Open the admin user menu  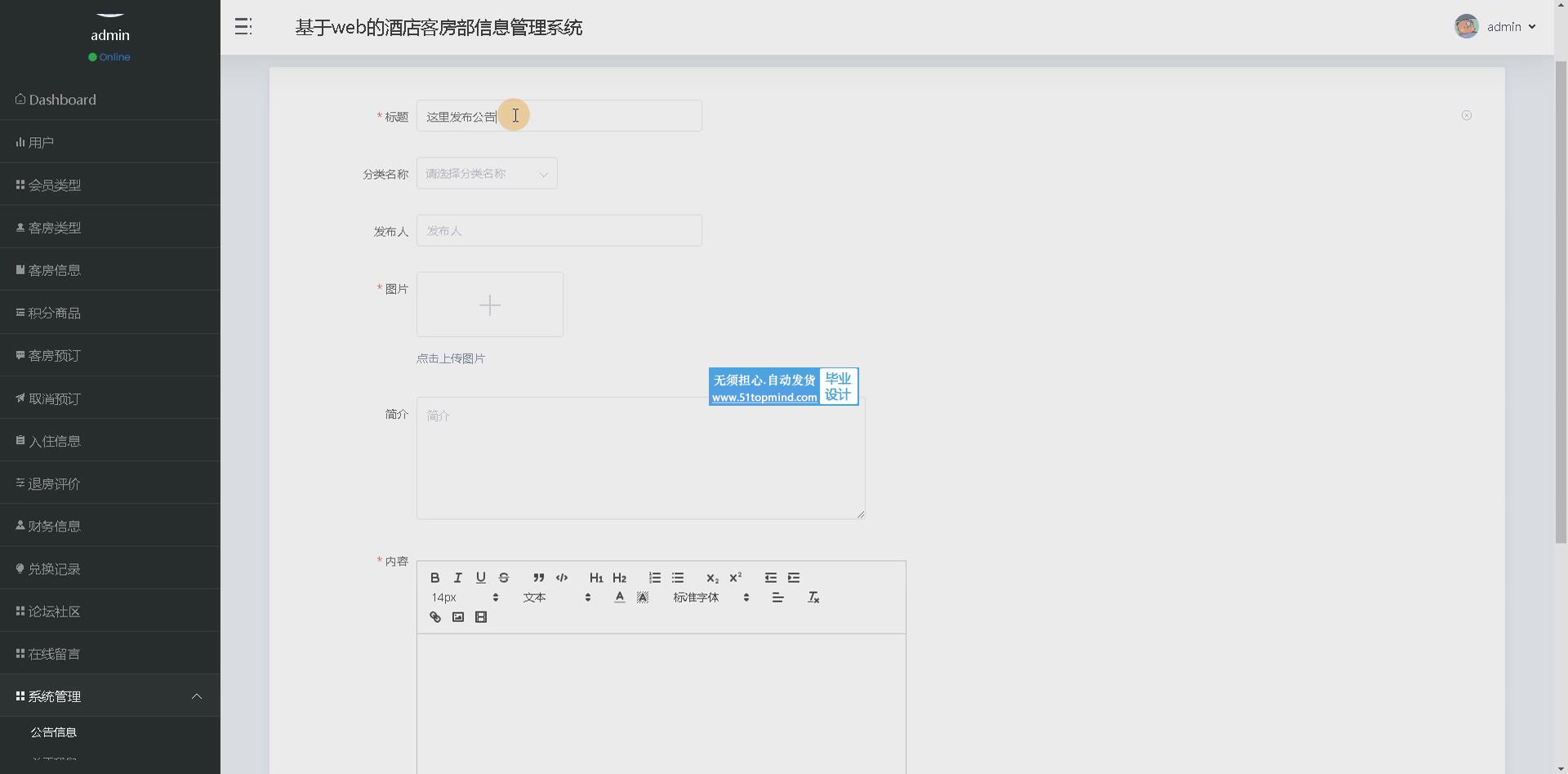1496,27
